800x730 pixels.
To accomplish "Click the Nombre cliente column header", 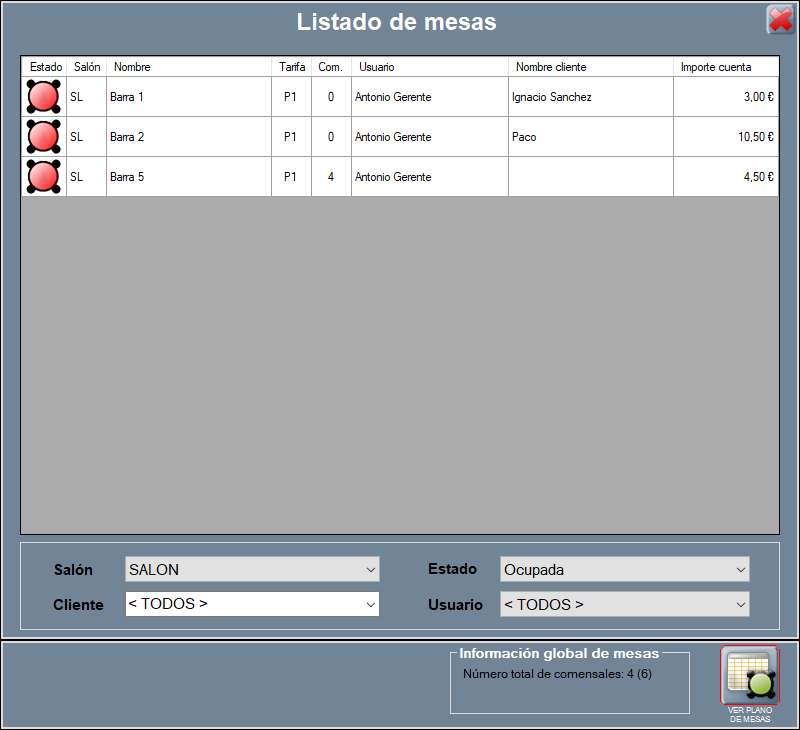I will click(x=590, y=67).
